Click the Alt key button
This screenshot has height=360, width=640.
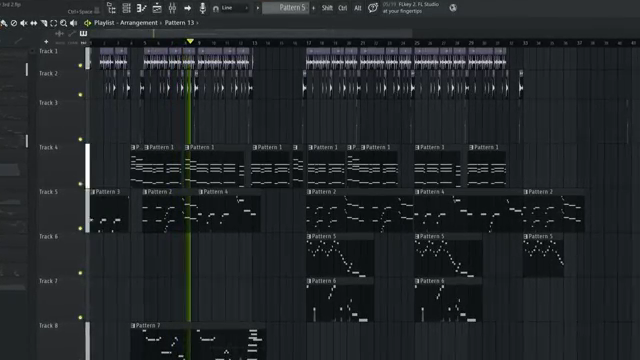[358, 8]
